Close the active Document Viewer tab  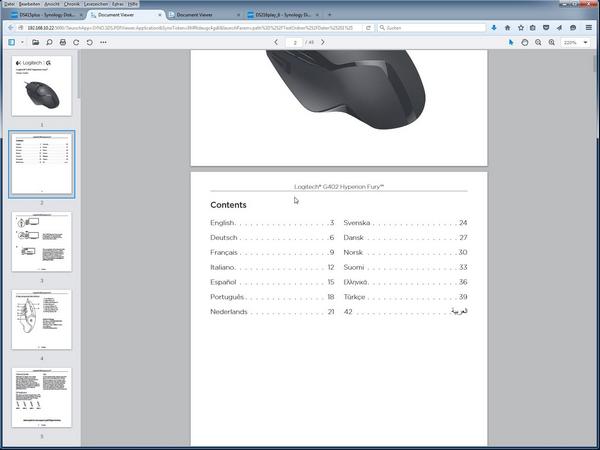point(160,15)
